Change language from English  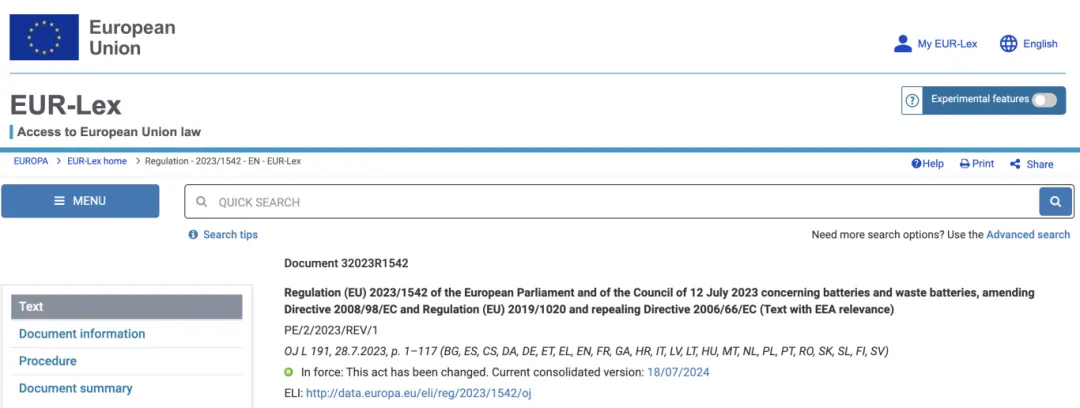pyautogui.click(x=1039, y=44)
